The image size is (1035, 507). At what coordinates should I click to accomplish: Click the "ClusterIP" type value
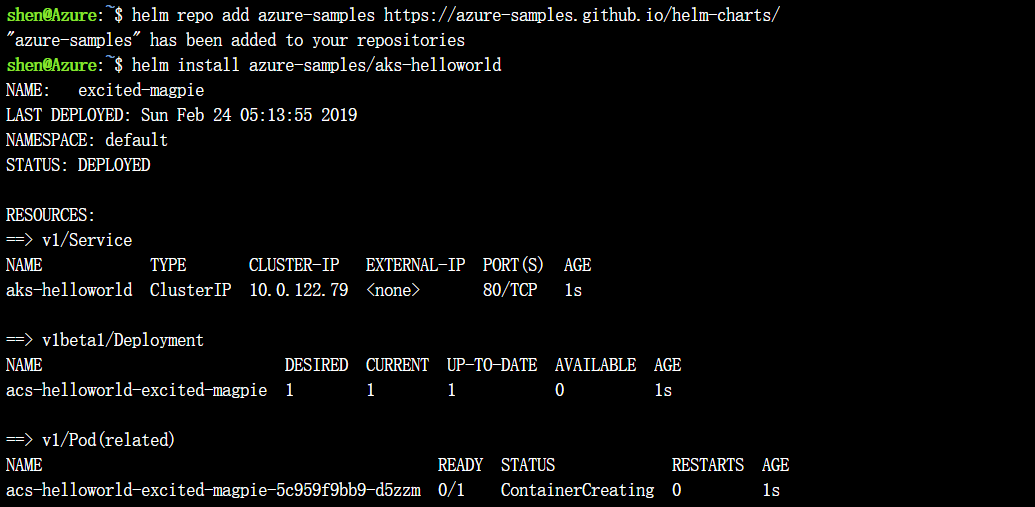click(191, 290)
